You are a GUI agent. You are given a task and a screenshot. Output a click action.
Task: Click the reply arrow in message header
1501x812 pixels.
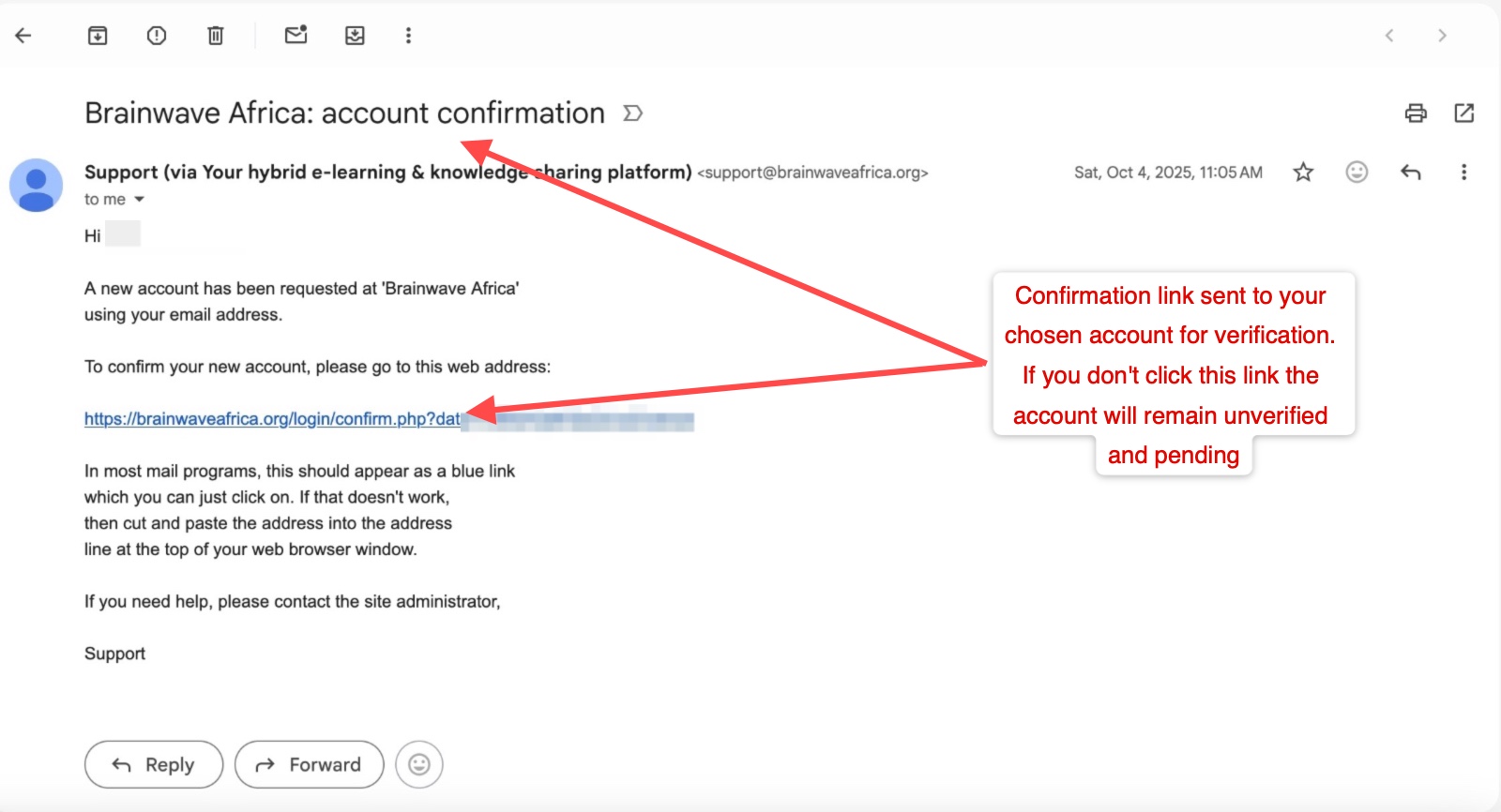1411,173
